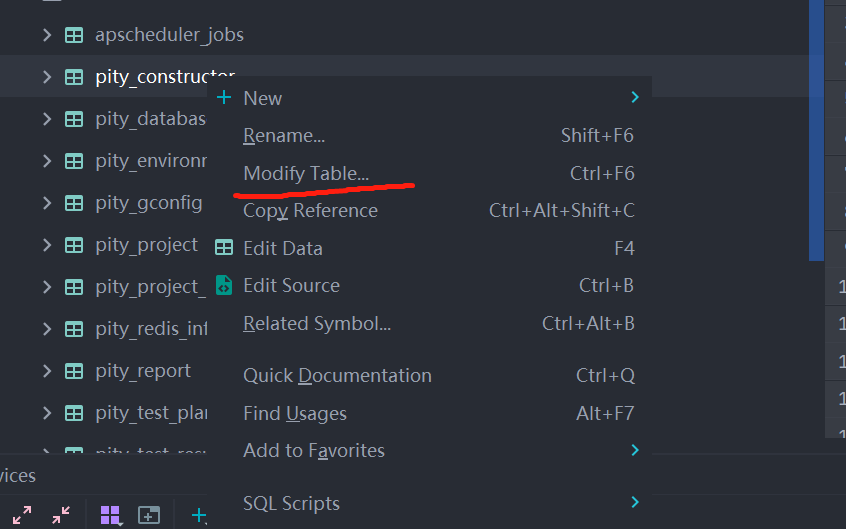Expand the pity_constructor table node

point(46,77)
